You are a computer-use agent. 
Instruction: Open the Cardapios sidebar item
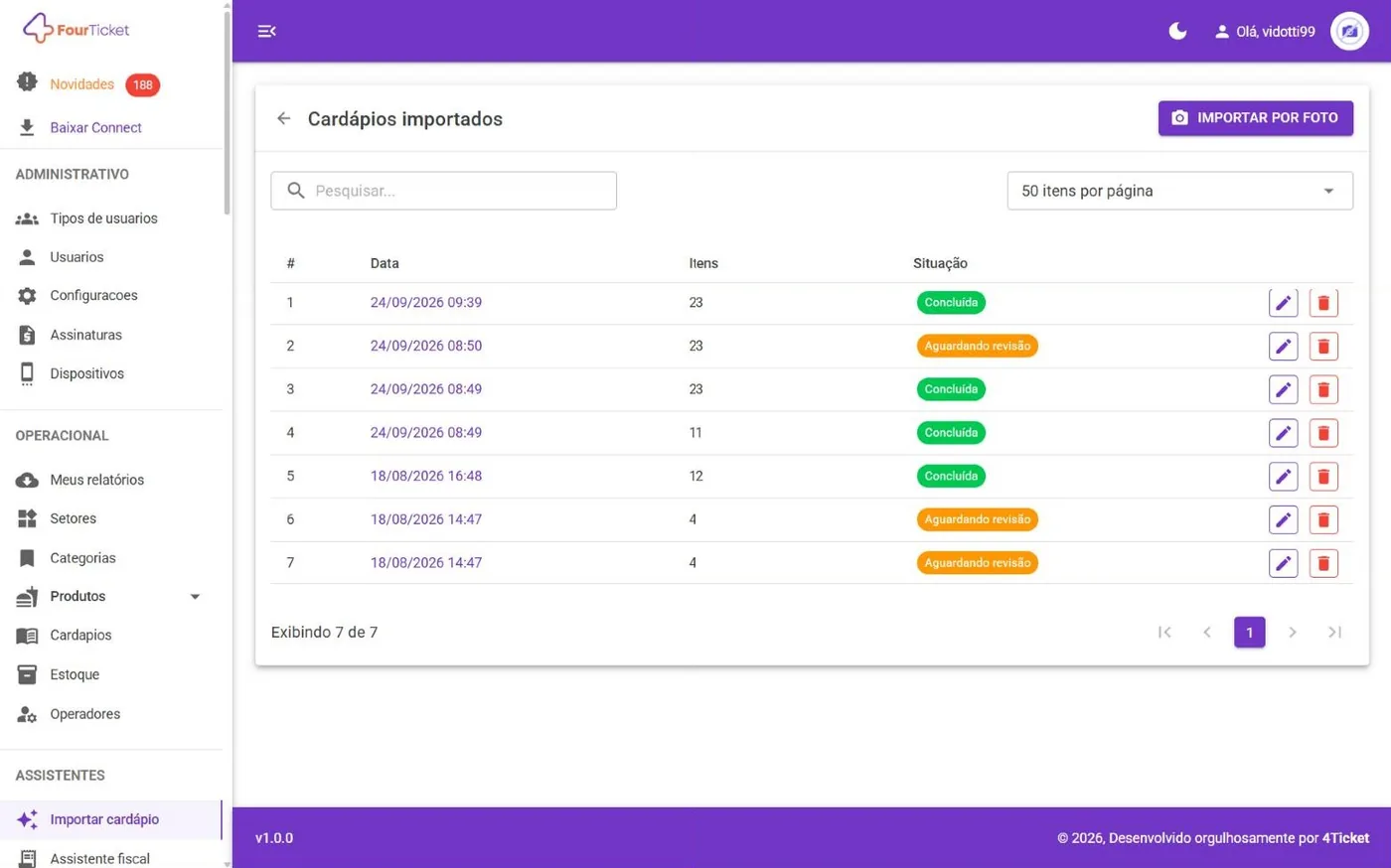coord(80,636)
